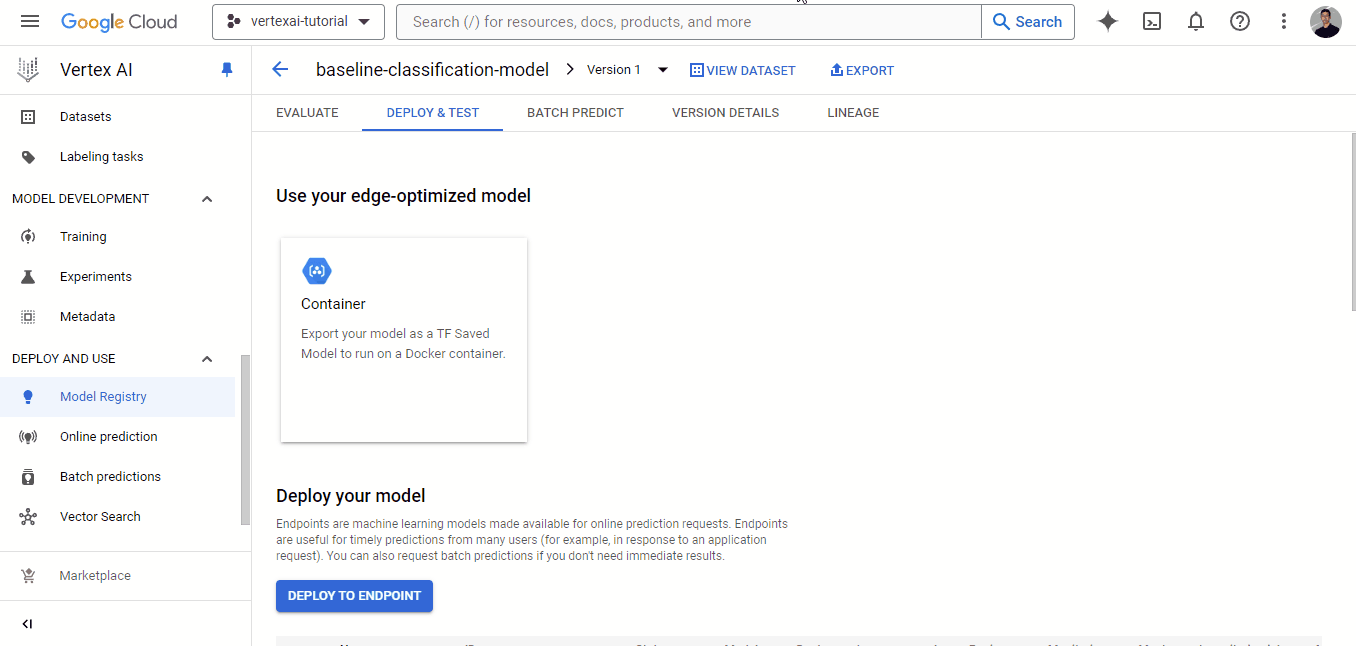Click the Training sidebar icon
This screenshot has height=646, width=1356.
(28, 237)
